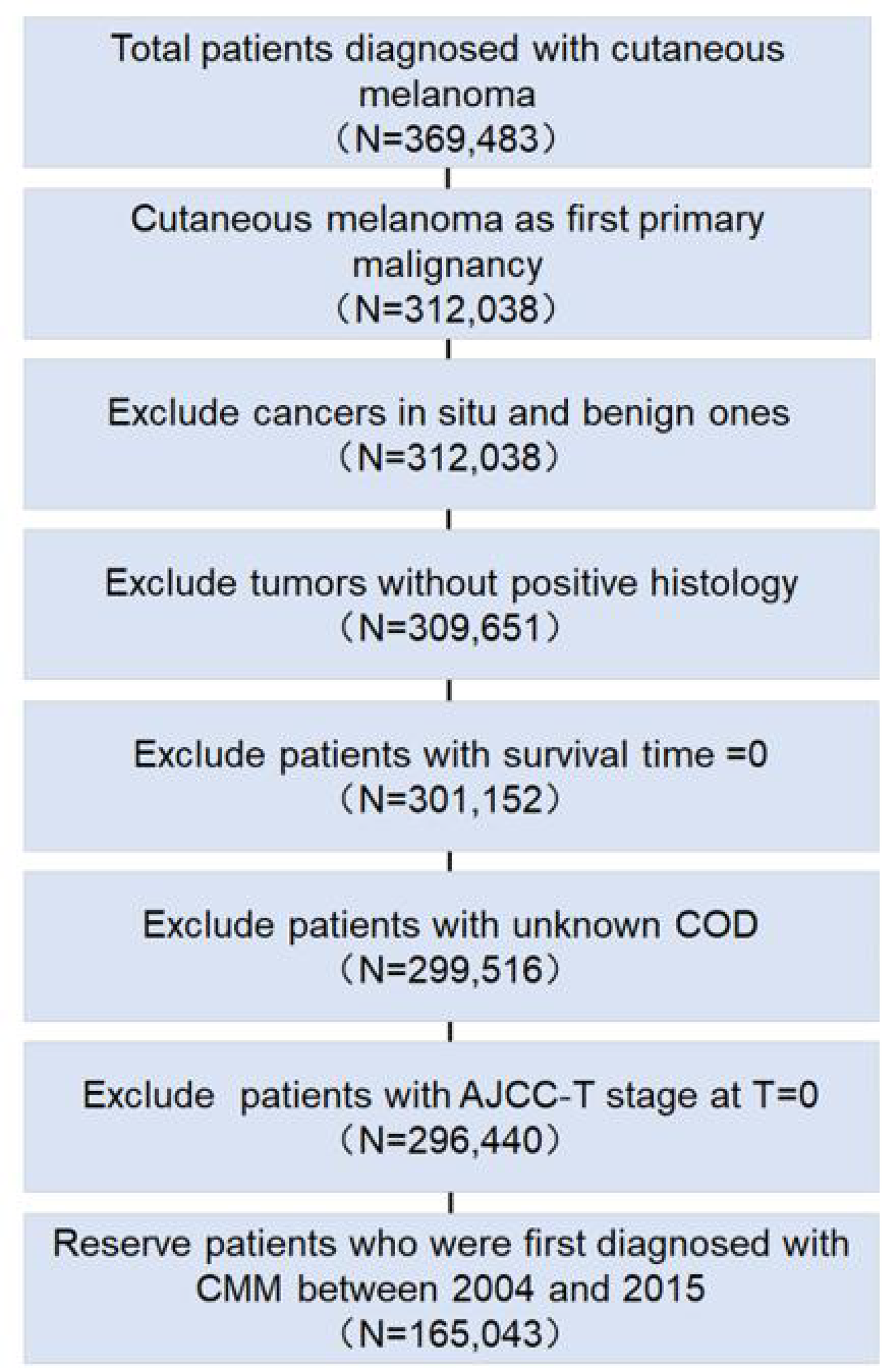Click 'Exclude patients with unknown COD' text
Viewport: 892px width, 1372px height.
click(x=450, y=925)
